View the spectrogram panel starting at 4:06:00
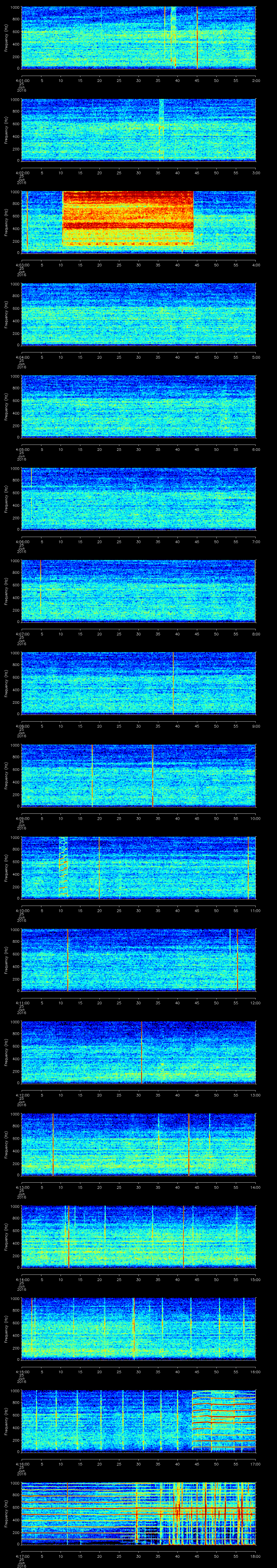This screenshot has width=277, height=1568. click(138, 499)
